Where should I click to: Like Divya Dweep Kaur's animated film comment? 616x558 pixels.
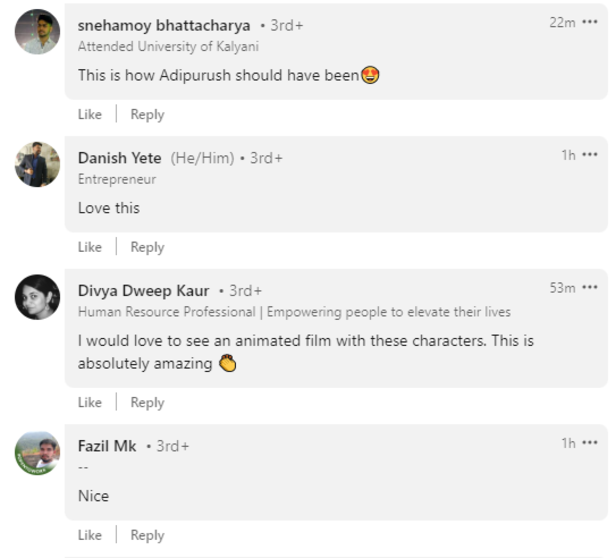click(x=90, y=402)
